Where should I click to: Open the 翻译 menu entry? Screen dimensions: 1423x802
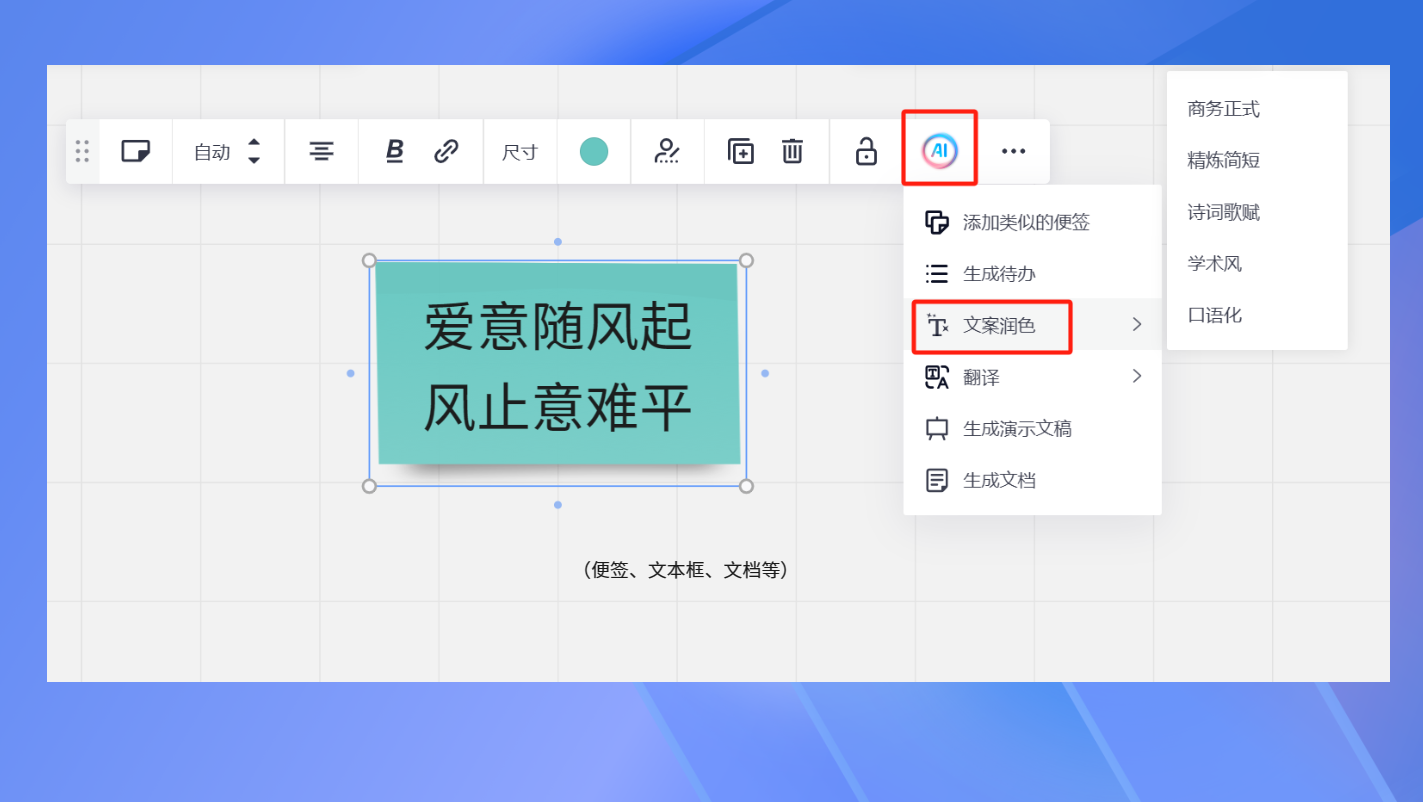(1032, 377)
